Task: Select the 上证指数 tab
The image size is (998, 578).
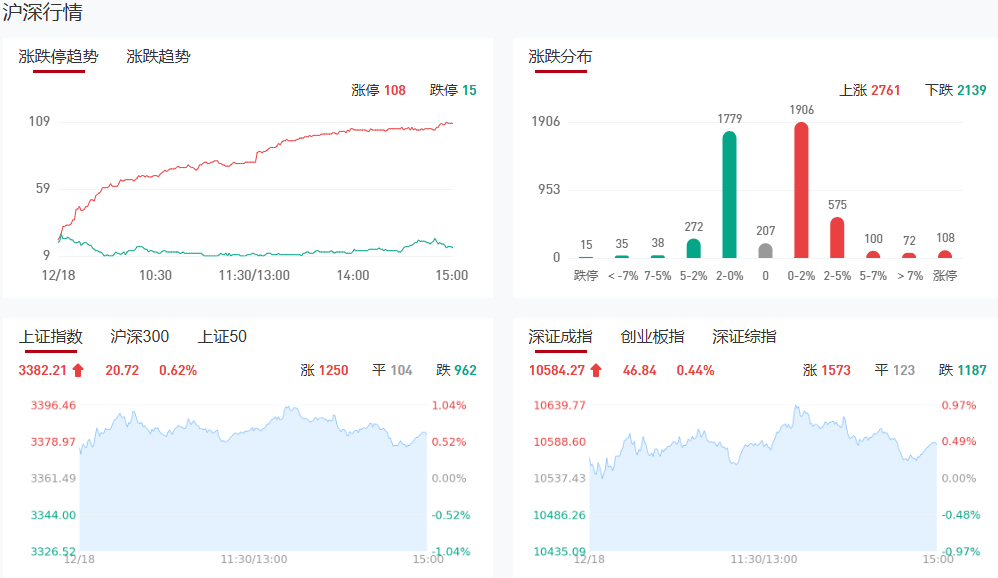Action: [51, 336]
